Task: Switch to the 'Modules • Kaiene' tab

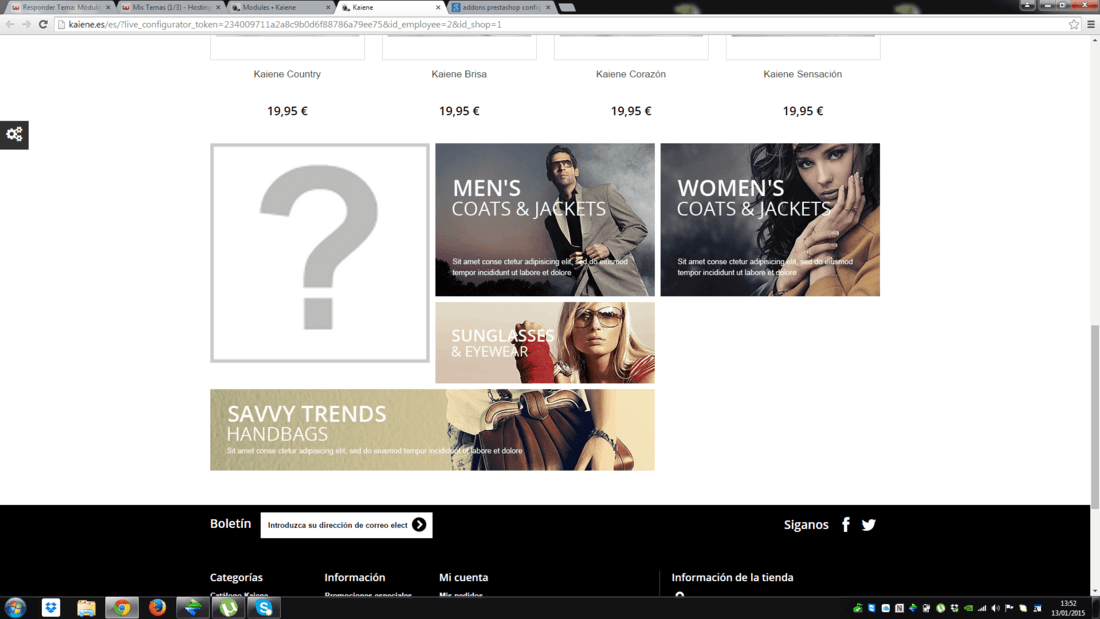Action: pos(281,7)
